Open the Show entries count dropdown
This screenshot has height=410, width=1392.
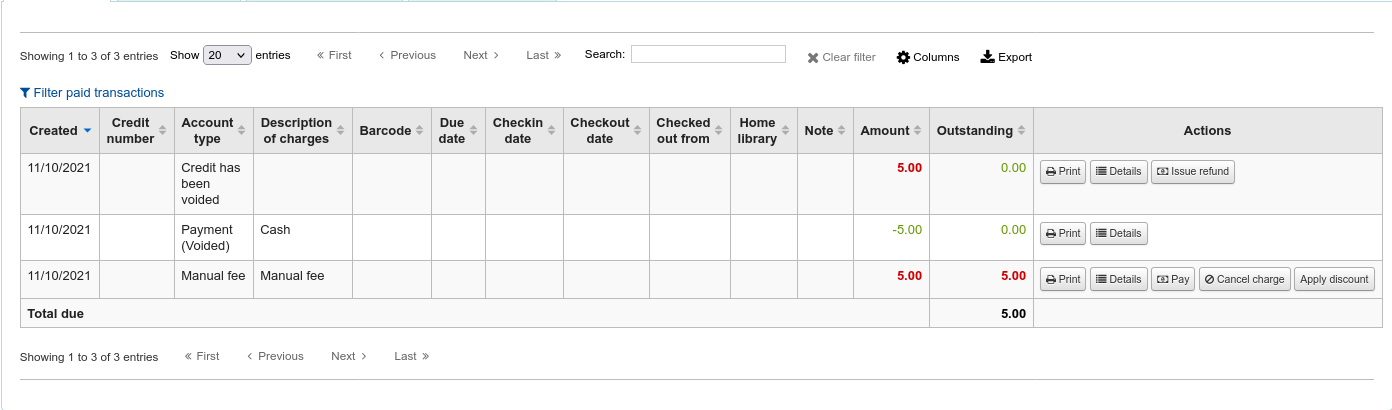point(227,55)
